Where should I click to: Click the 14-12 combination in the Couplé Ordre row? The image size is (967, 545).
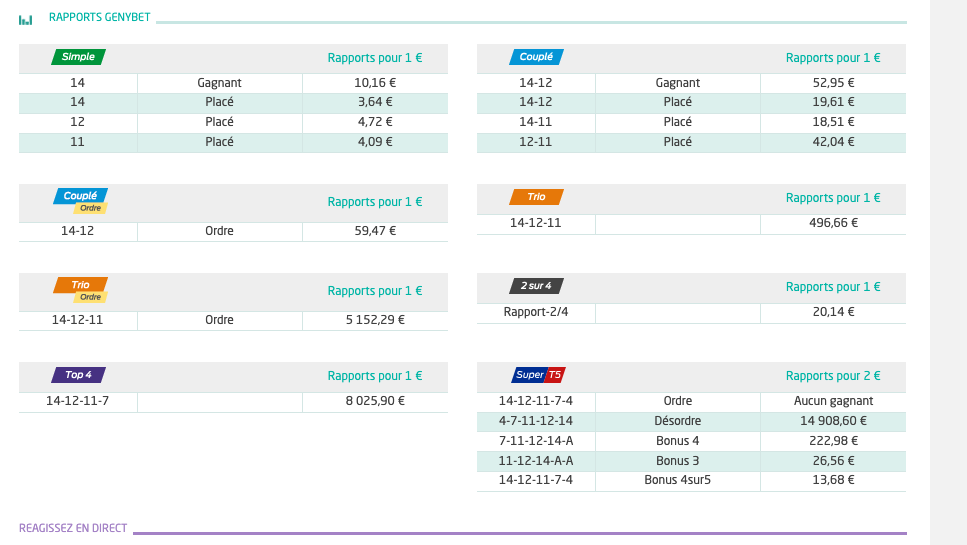click(78, 231)
